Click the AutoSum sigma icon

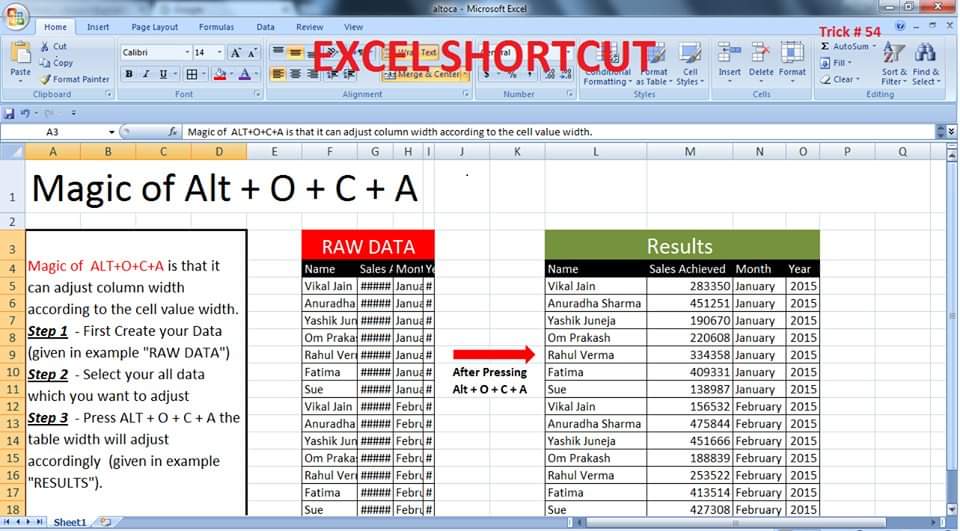[825, 47]
